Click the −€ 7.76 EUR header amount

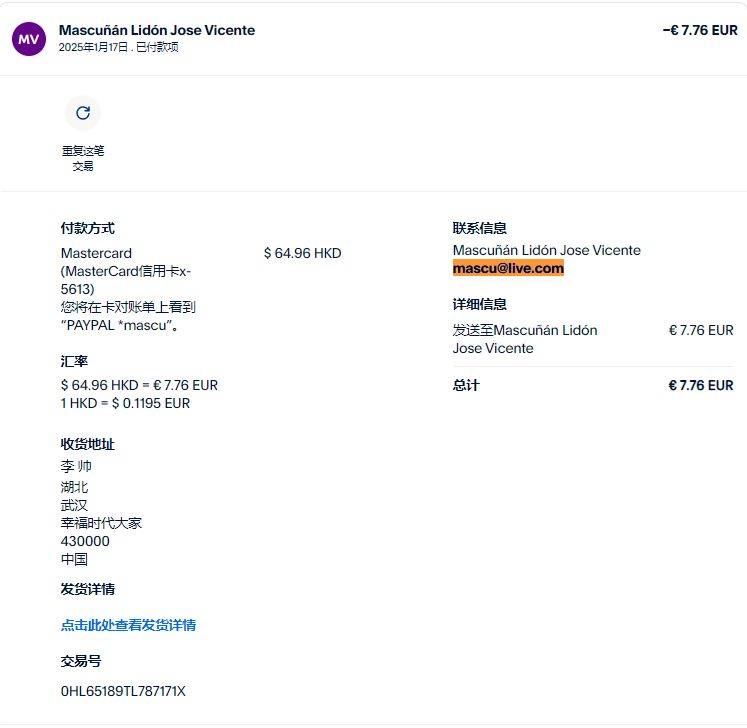699,30
